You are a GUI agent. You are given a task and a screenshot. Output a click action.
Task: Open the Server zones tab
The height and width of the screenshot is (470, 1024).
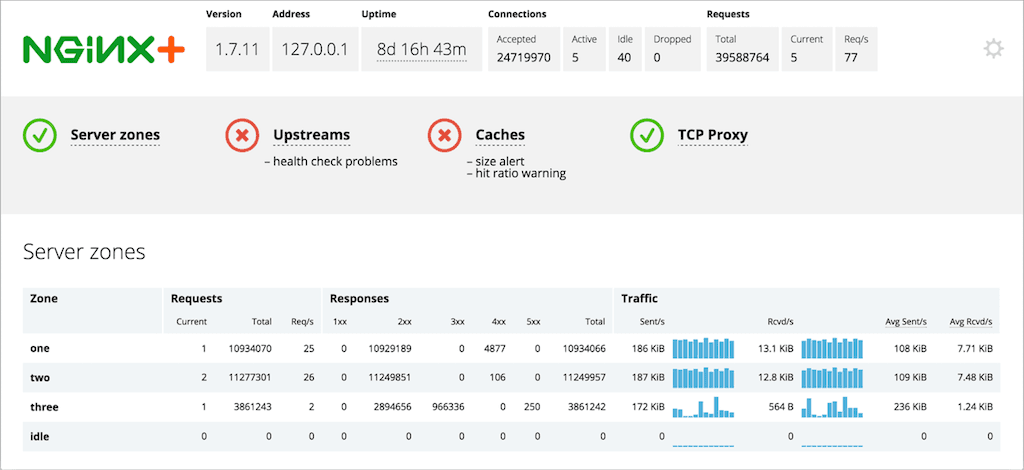[x=115, y=135]
